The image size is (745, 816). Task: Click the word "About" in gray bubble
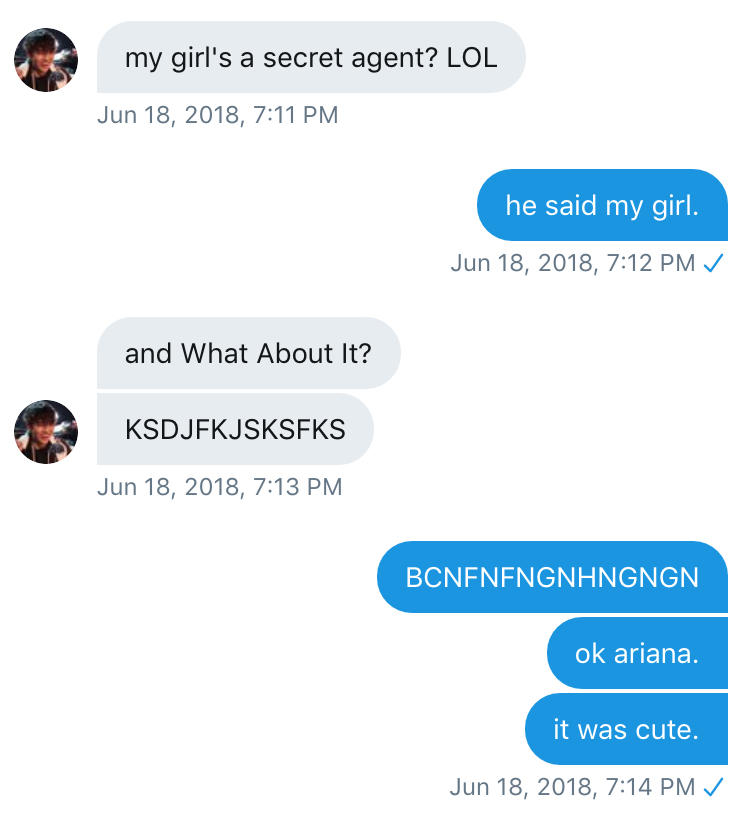point(295,353)
